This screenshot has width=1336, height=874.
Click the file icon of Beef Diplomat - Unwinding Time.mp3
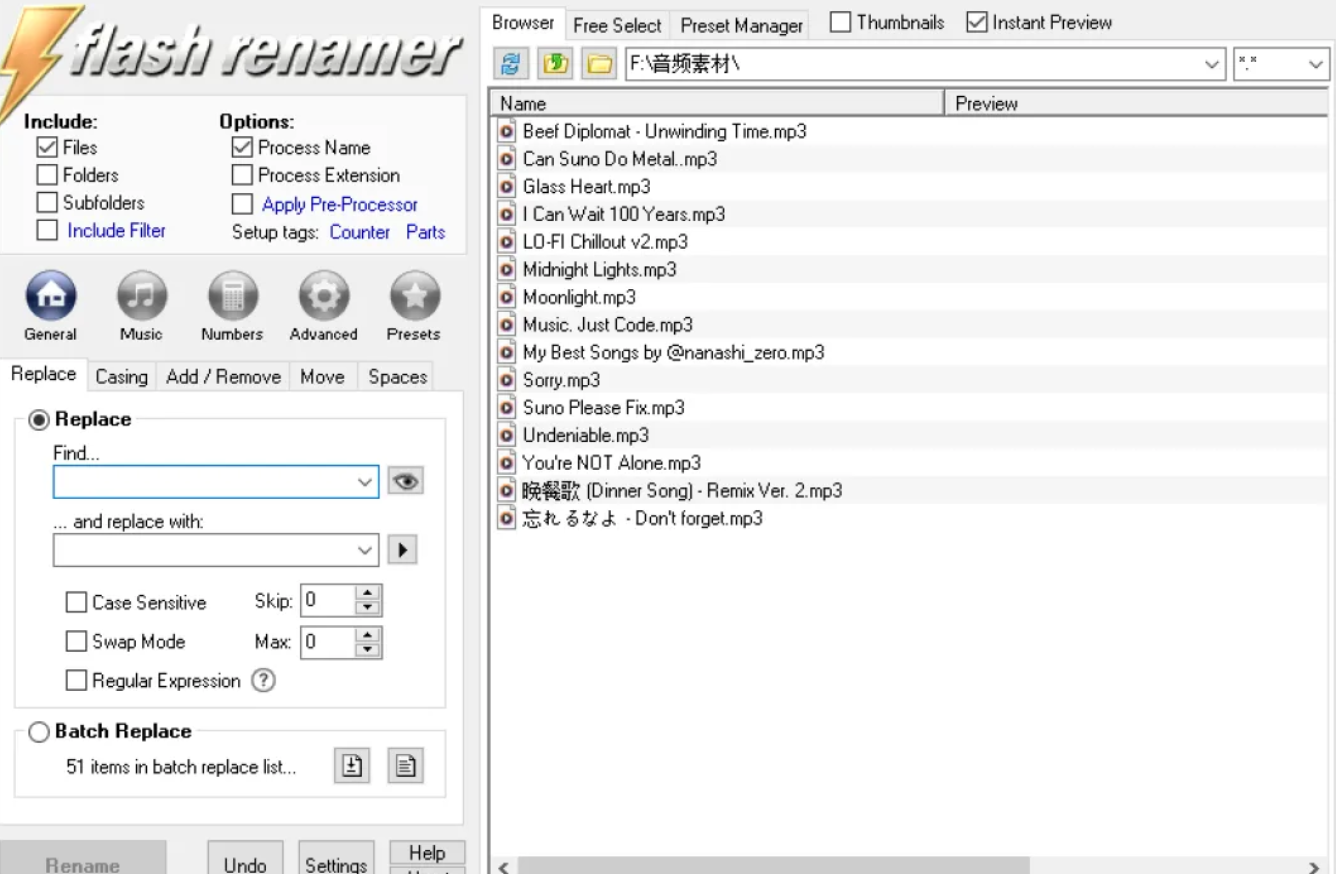click(x=507, y=131)
